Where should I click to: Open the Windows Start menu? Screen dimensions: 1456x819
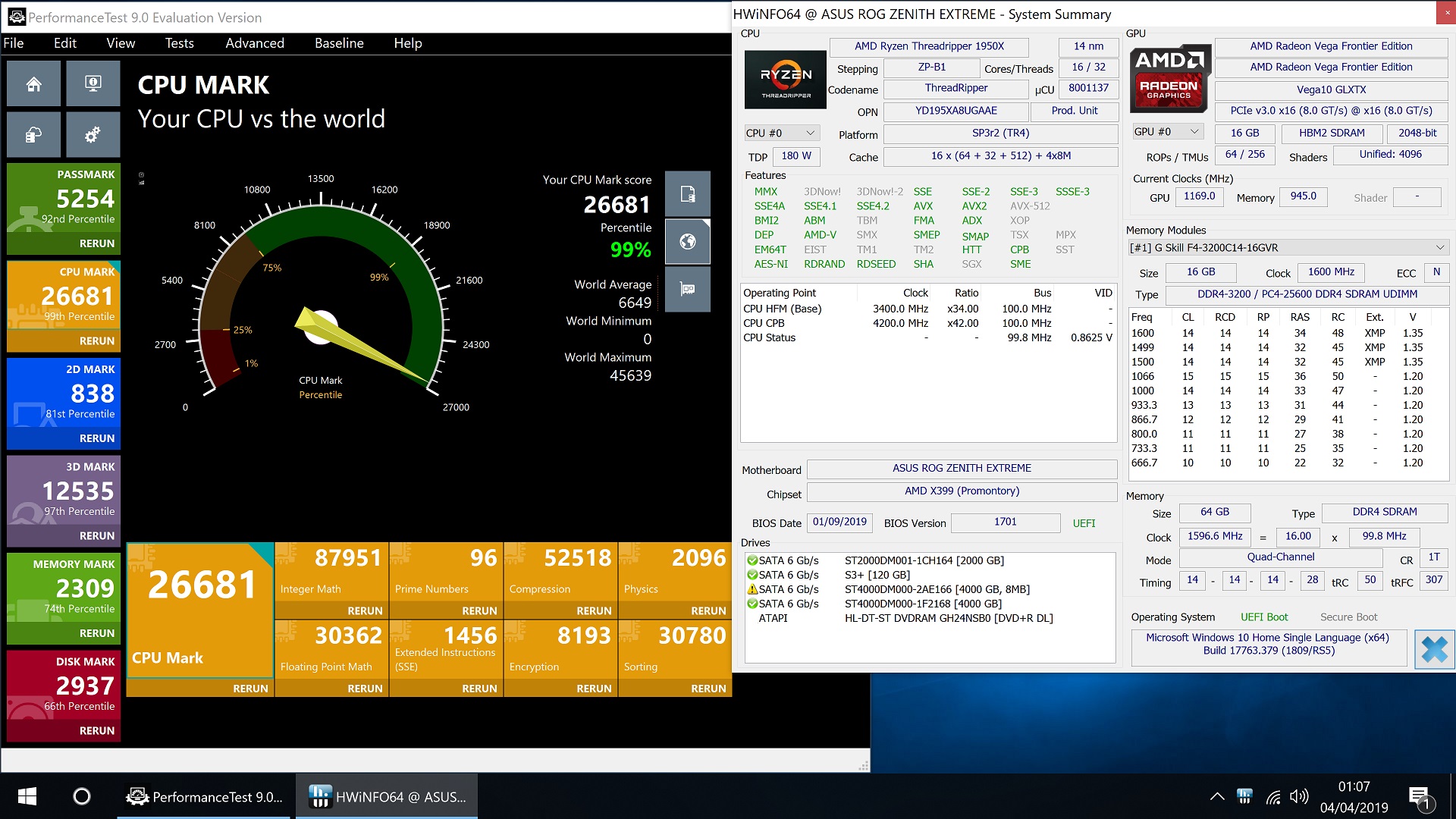[27, 796]
